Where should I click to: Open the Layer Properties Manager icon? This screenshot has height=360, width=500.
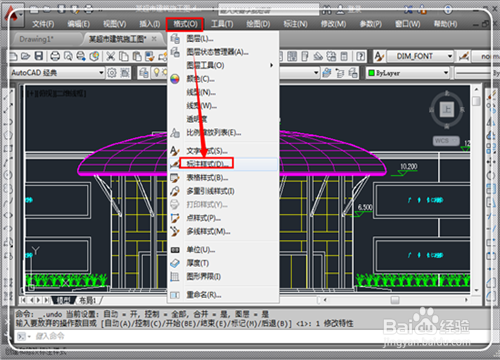pyautogui.click(x=144, y=73)
